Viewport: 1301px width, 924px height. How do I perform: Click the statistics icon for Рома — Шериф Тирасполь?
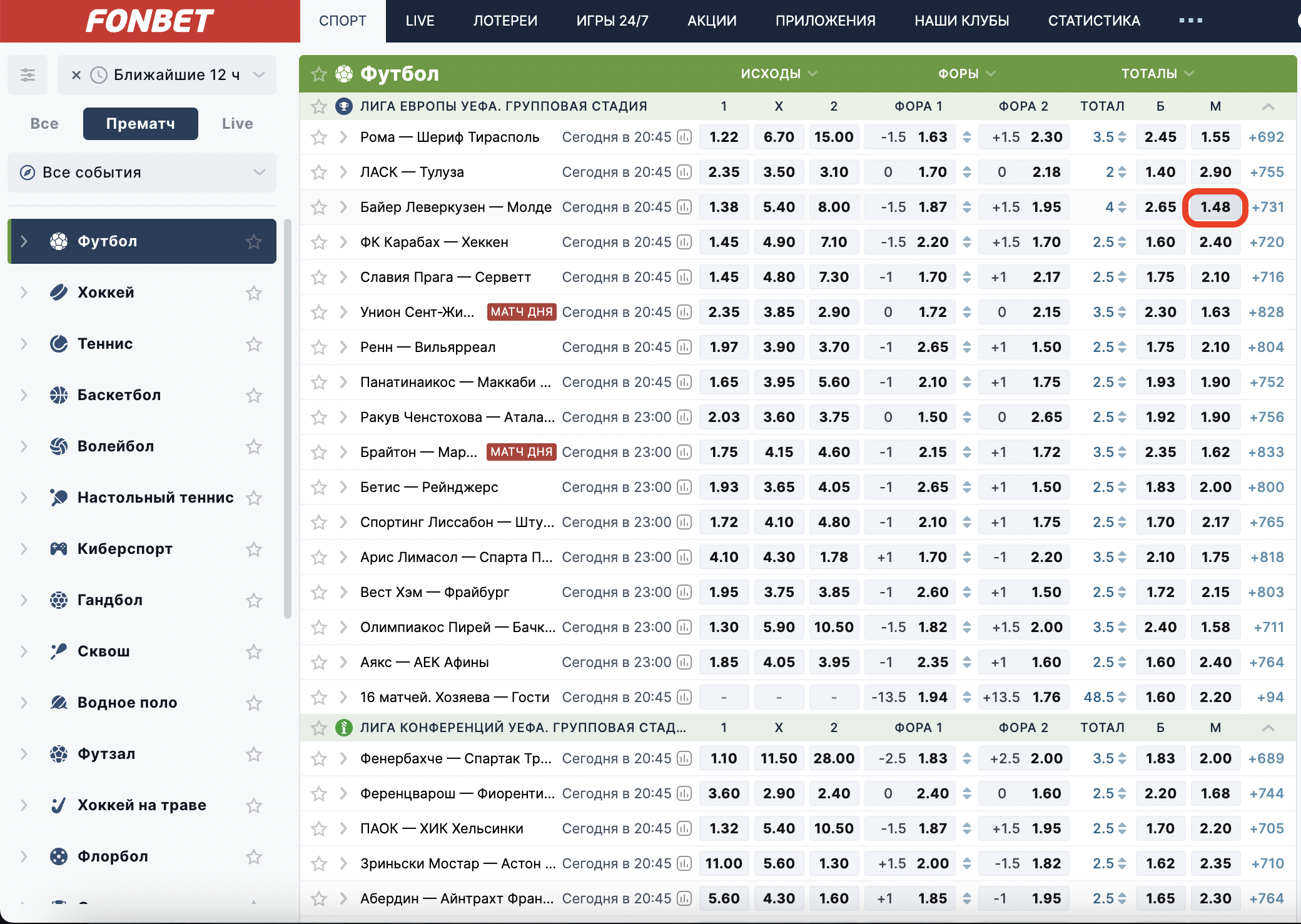[684, 137]
